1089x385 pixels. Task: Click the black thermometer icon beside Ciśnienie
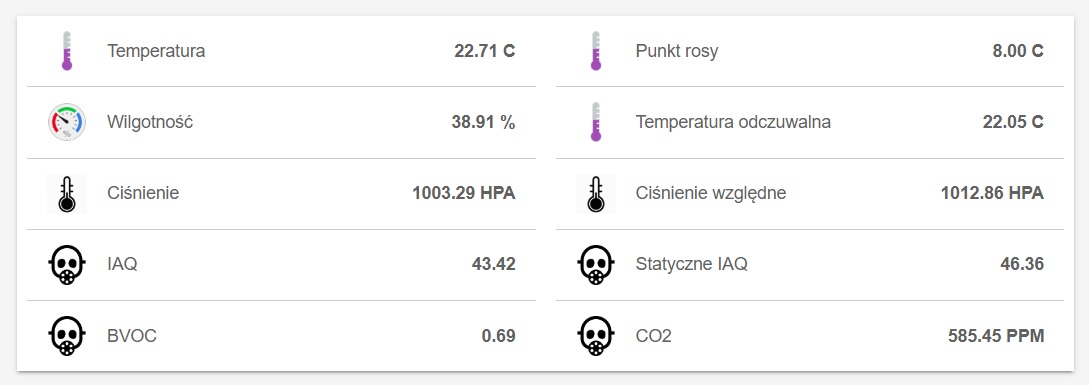pos(67,193)
